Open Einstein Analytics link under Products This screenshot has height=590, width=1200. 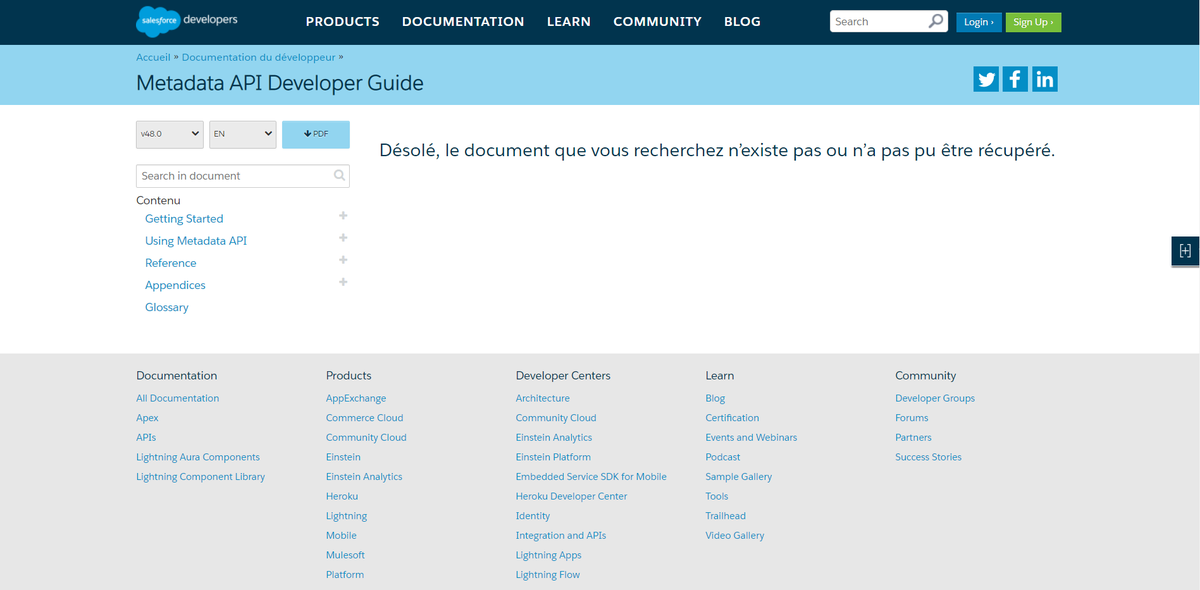click(364, 477)
